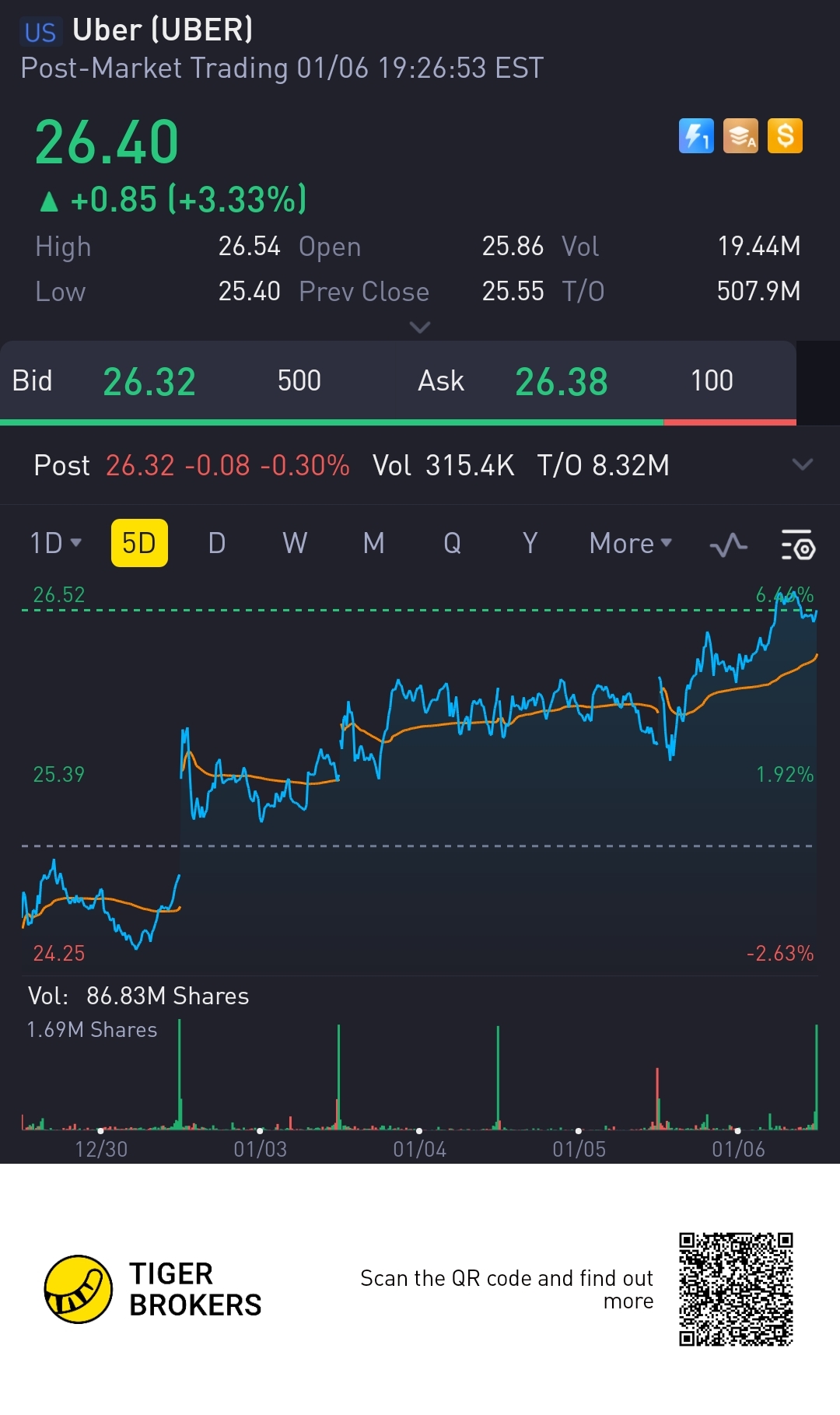The image size is (840, 1415).
Task: Tap the QR code image
Action: pos(736,1289)
